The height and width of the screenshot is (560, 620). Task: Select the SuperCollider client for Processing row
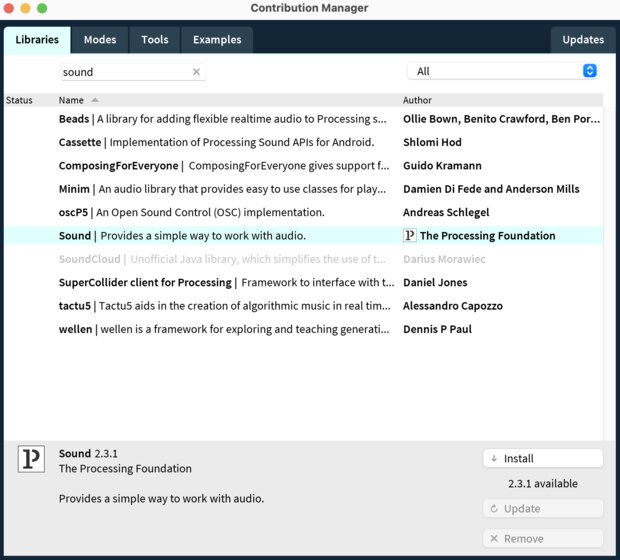pyautogui.click(x=304, y=282)
